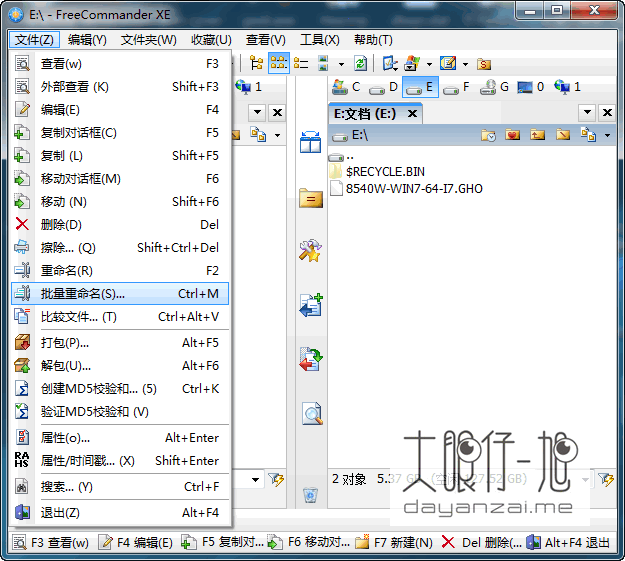Screen dimensions: 625x561
Task: Click the root folder icon in right address bar
Action: pyautogui.click(x=563, y=135)
